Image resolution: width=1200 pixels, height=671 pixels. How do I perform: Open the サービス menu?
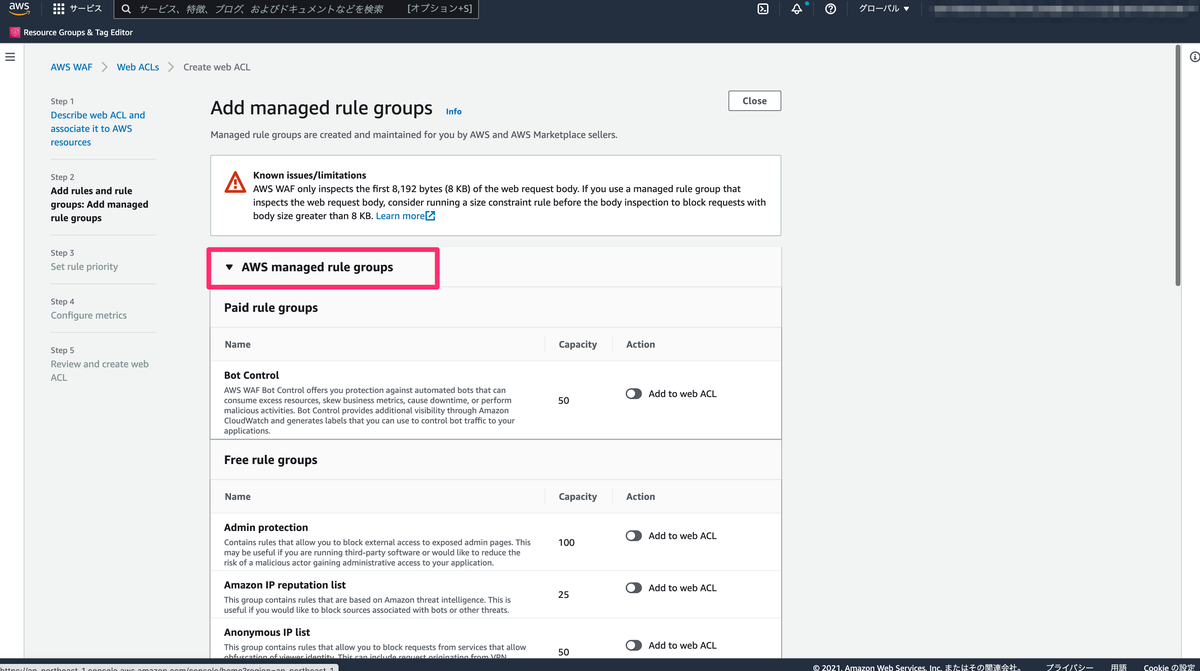75,9
